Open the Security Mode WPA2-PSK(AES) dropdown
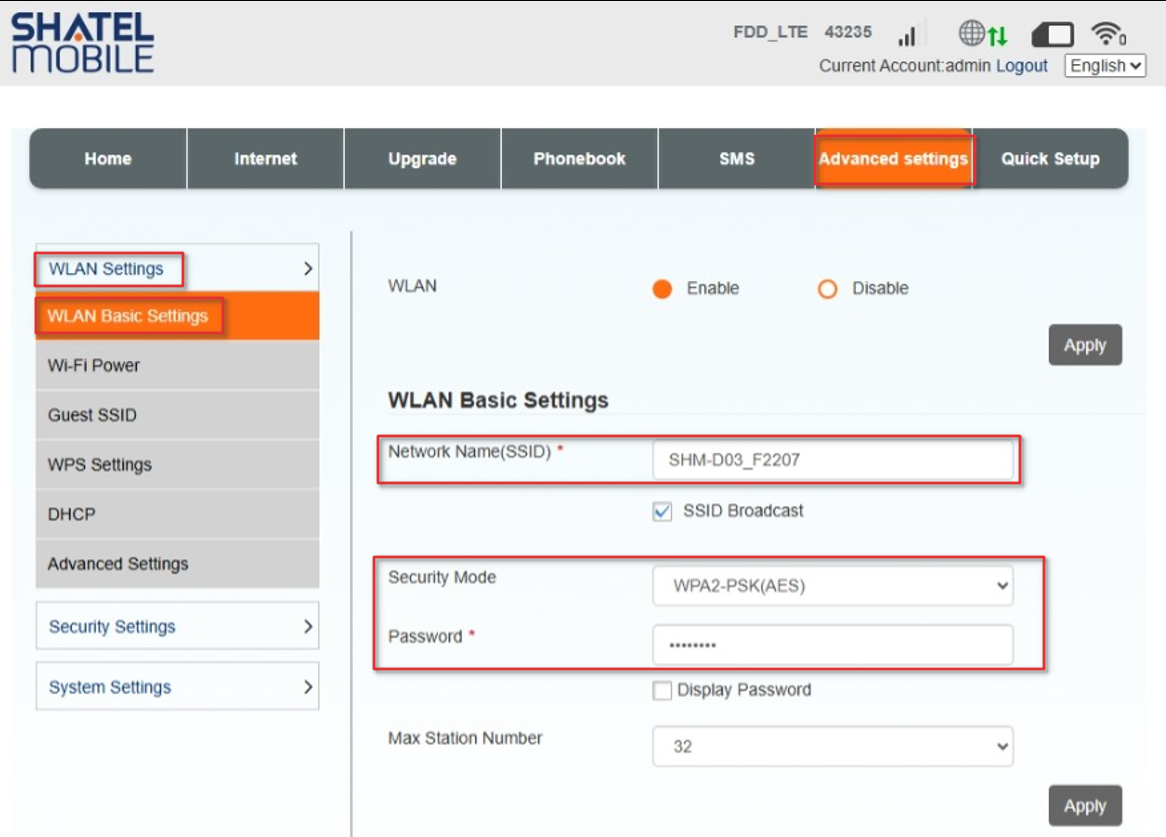 (832, 586)
